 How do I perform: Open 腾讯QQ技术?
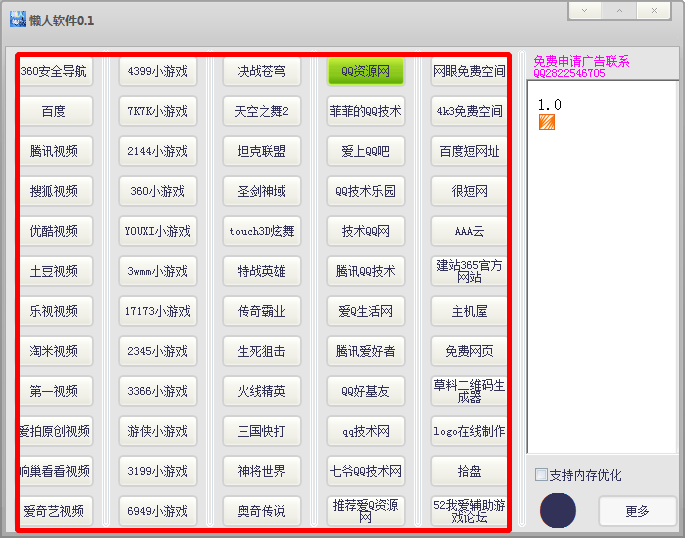[366, 271]
